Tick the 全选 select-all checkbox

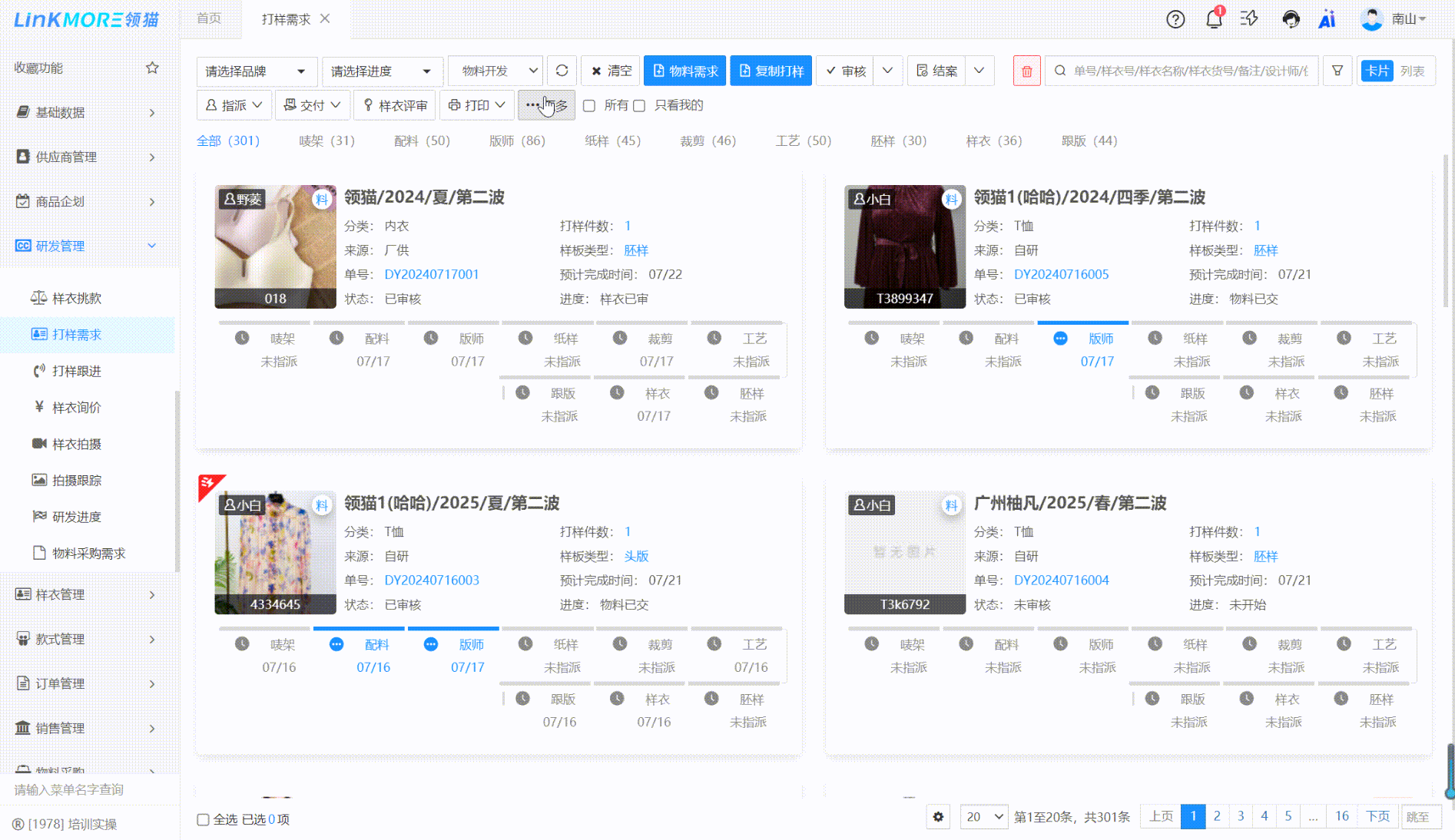pos(204,819)
